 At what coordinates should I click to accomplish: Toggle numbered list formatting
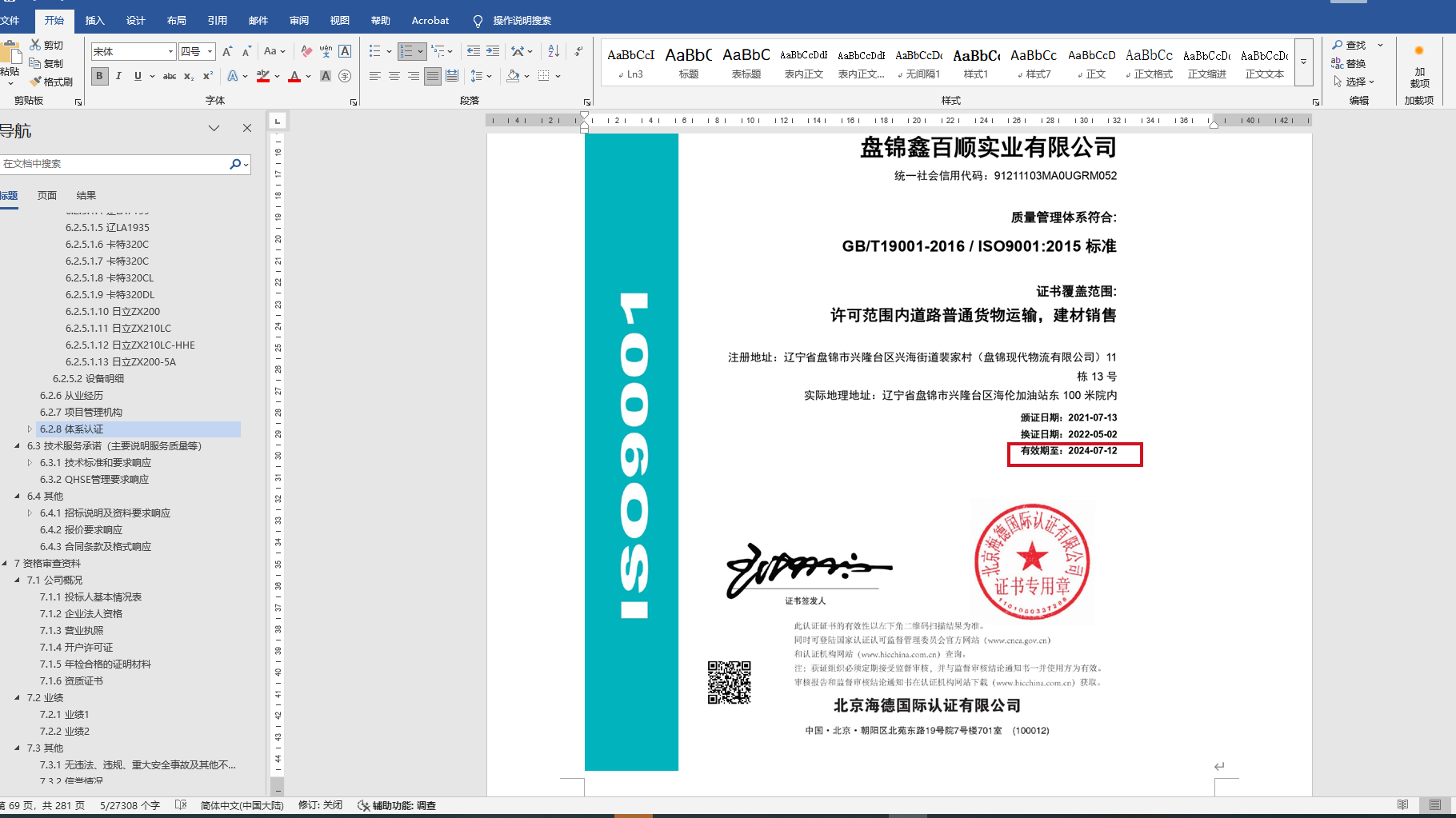(x=406, y=52)
